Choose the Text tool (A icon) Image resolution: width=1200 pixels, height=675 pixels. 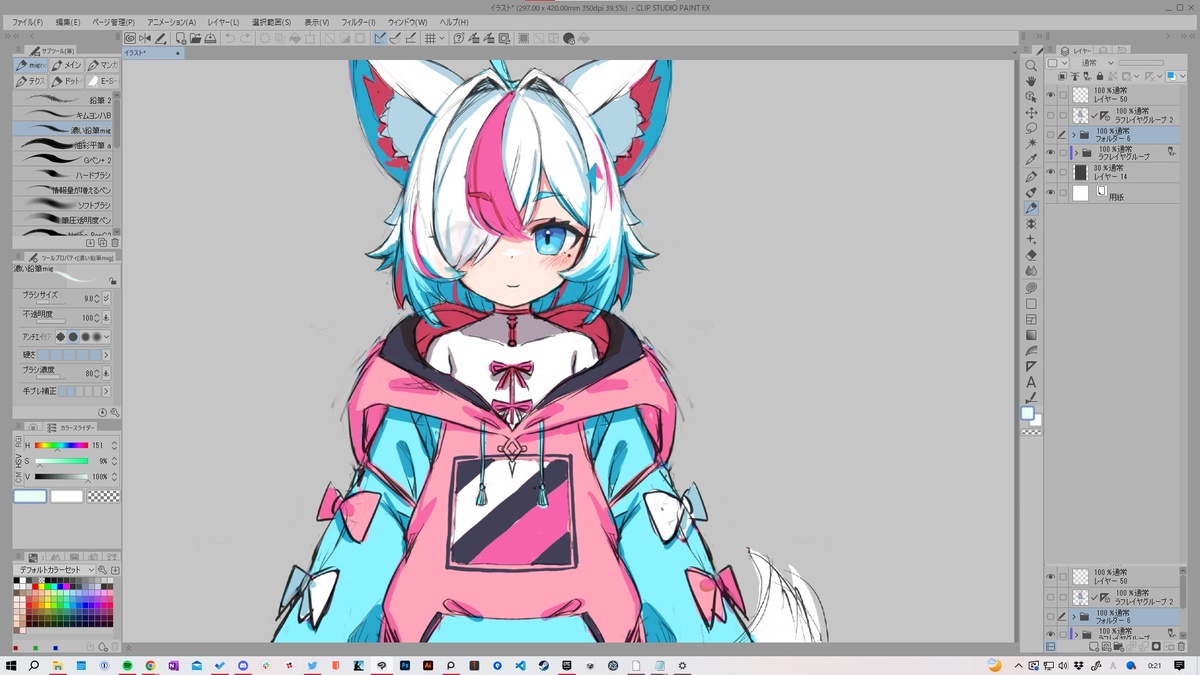pyautogui.click(x=1031, y=382)
